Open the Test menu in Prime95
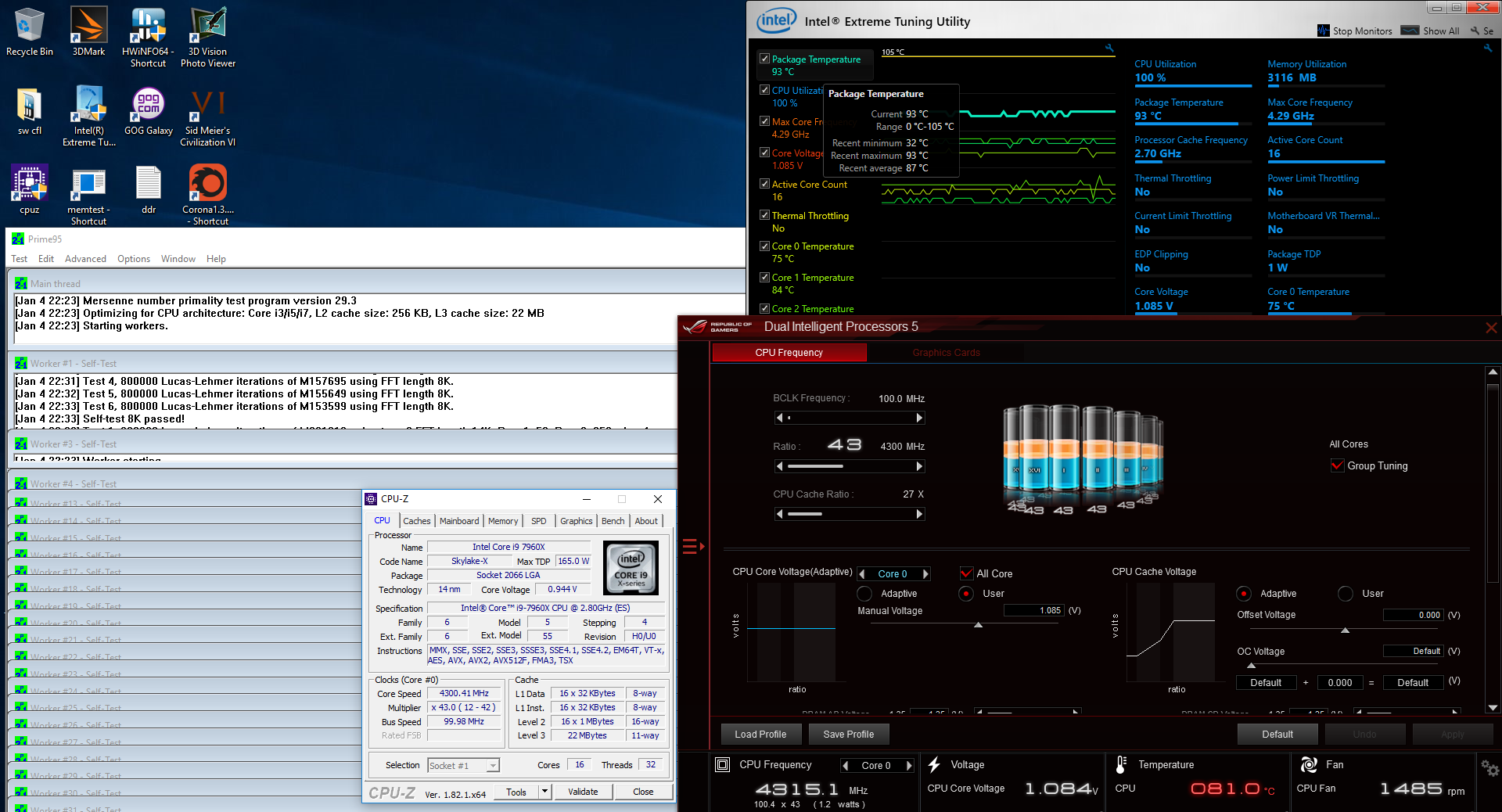The image size is (1502, 812). click(x=19, y=259)
